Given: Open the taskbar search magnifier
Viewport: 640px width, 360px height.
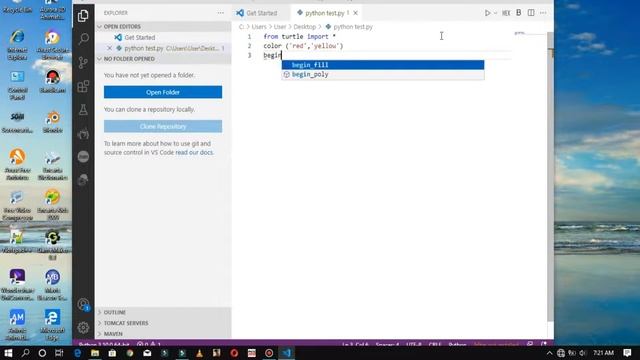Looking at the screenshot, I should pos(25,353).
